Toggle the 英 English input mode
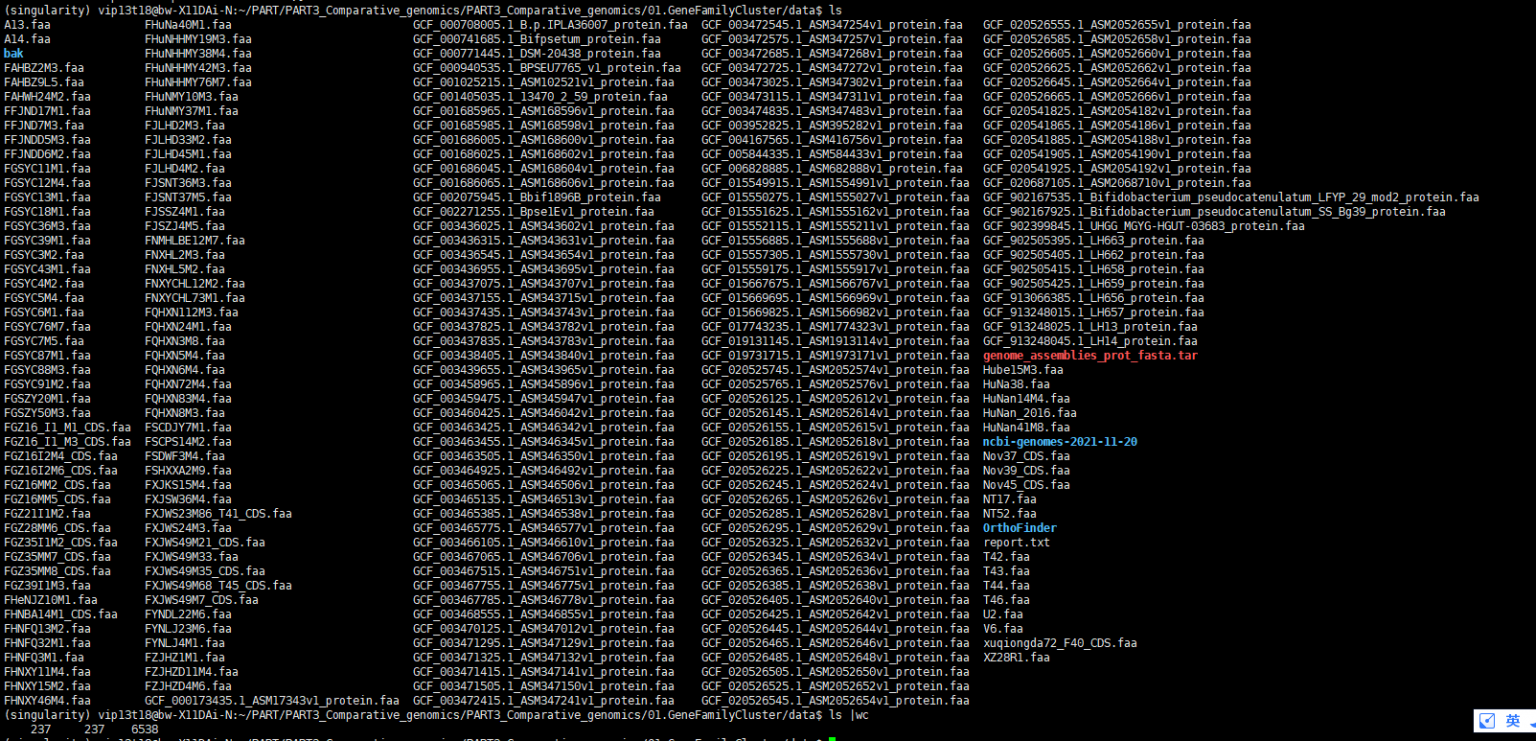This screenshot has height=741, width=1536. [x=1513, y=721]
